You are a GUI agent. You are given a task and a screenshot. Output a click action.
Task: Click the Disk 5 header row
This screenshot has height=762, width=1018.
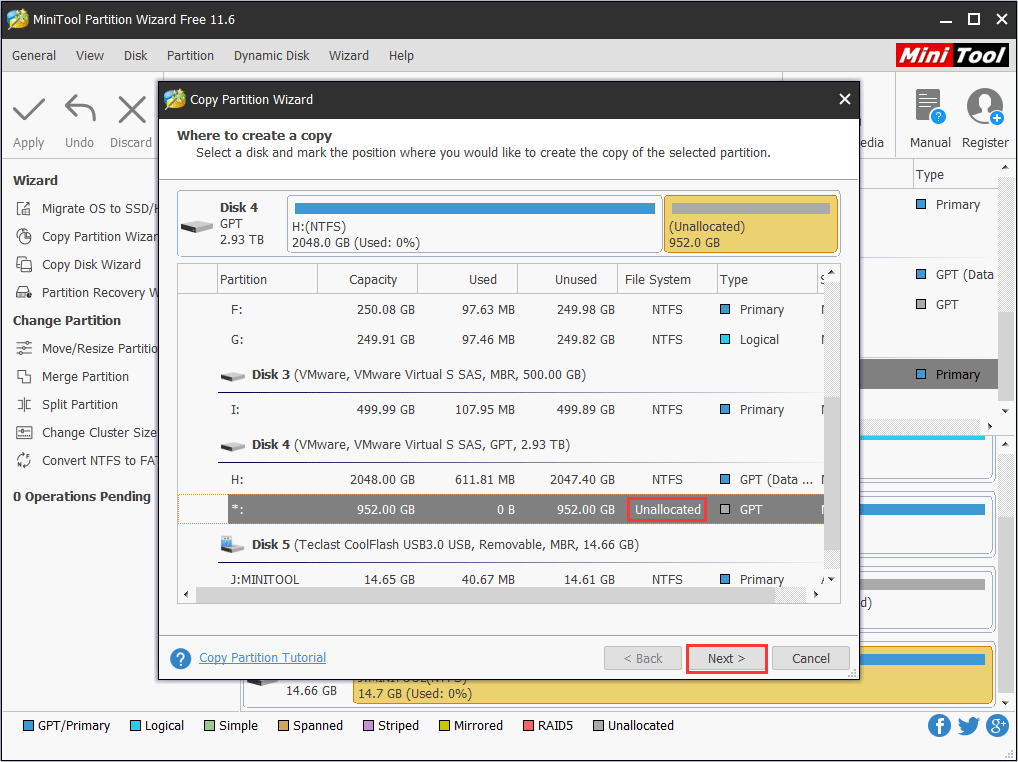point(521,545)
